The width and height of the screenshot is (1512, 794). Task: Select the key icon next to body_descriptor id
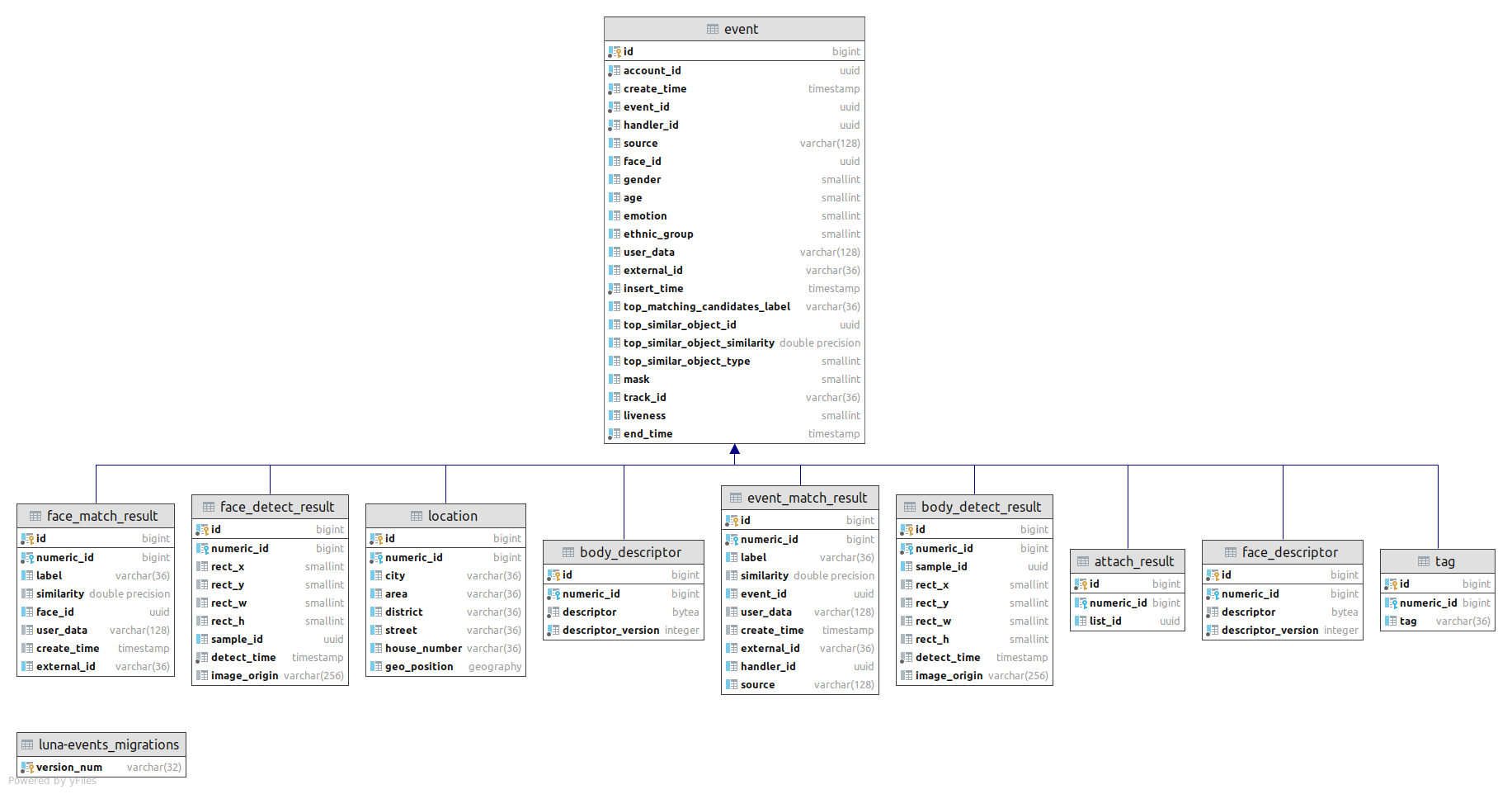pyautogui.click(x=553, y=574)
